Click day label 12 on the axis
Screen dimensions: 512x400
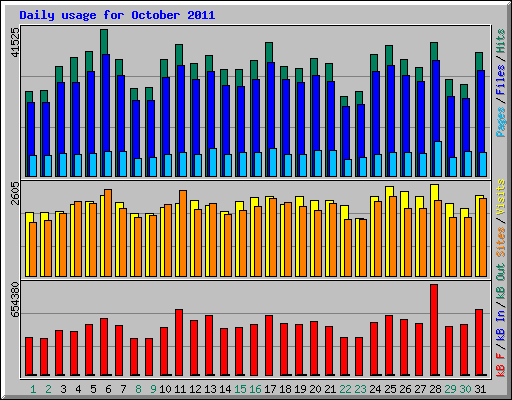(x=195, y=389)
